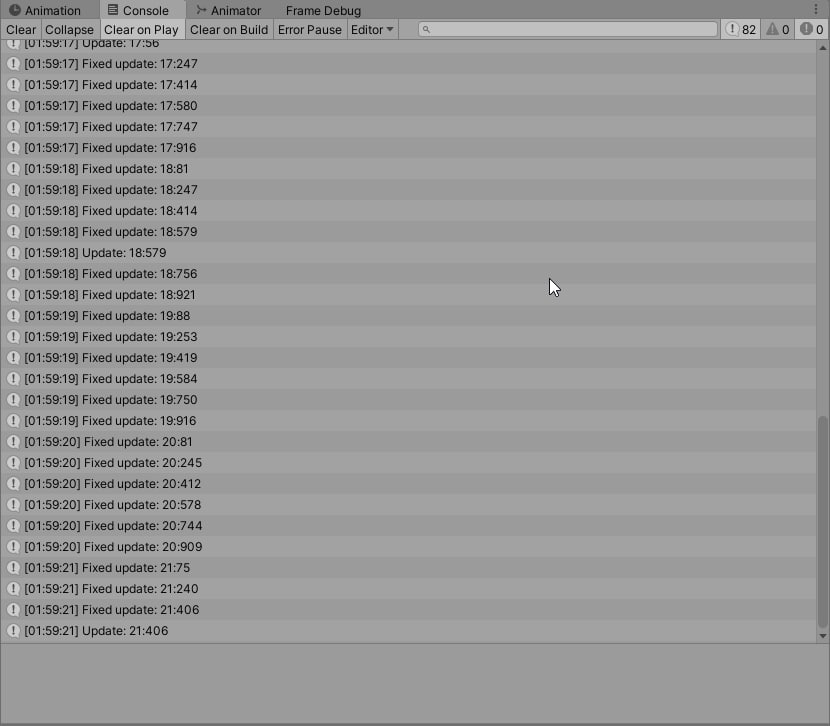Click info icon of Fixed update: 19:88
Screen dimensions: 830x726
pos(13,315)
